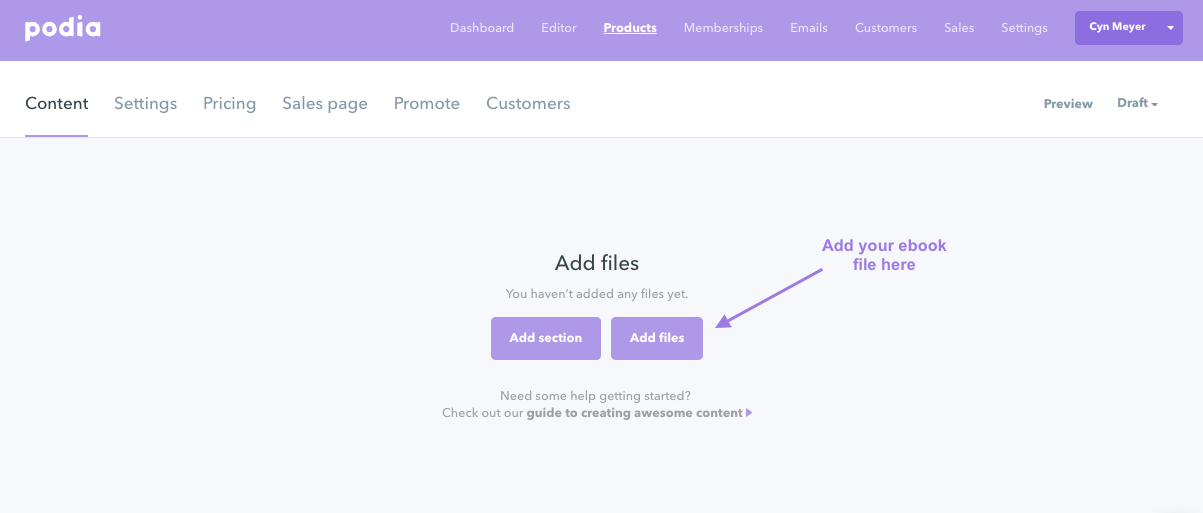Open the Dashboard nav item
The height and width of the screenshot is (513, 1203).
coord(482,28)
